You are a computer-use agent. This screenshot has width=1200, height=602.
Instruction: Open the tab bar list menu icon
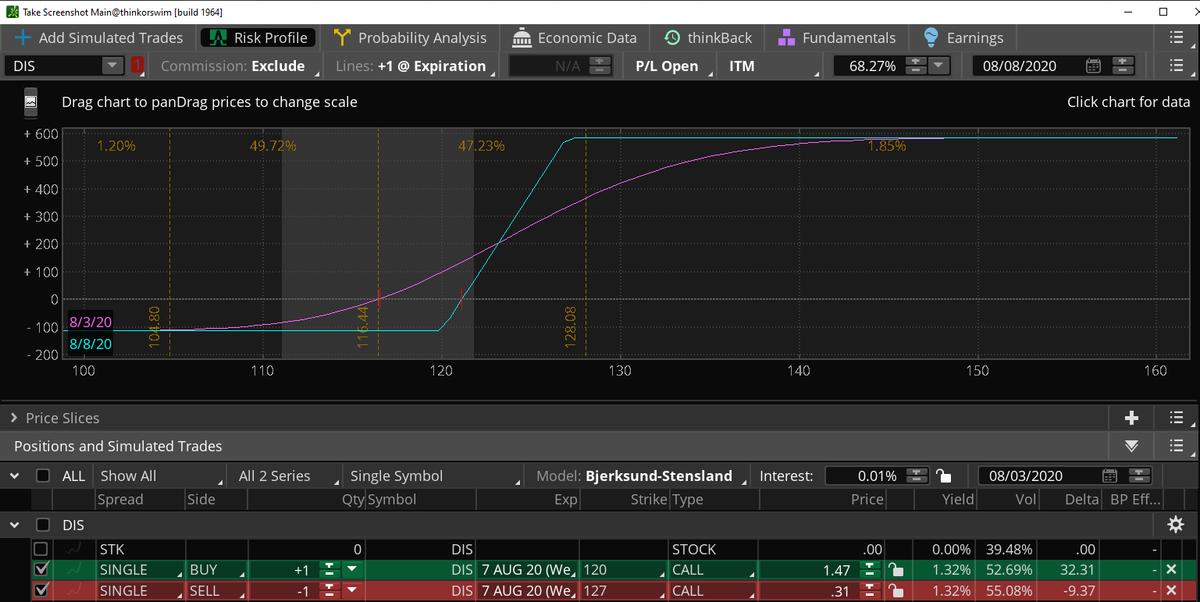(1176, 38)
